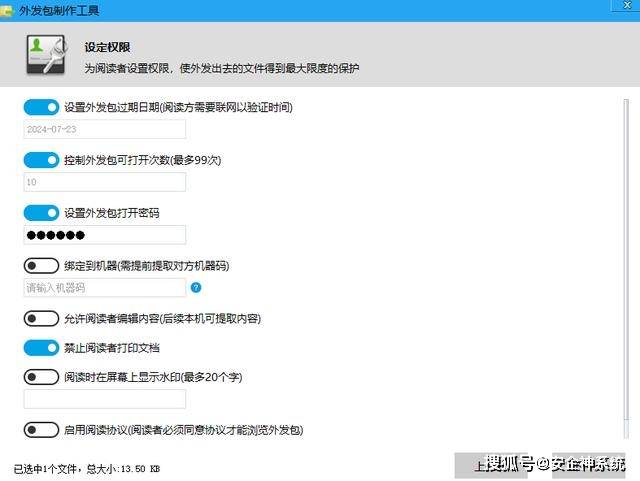Toggle the open password switch

pos(41,213)
